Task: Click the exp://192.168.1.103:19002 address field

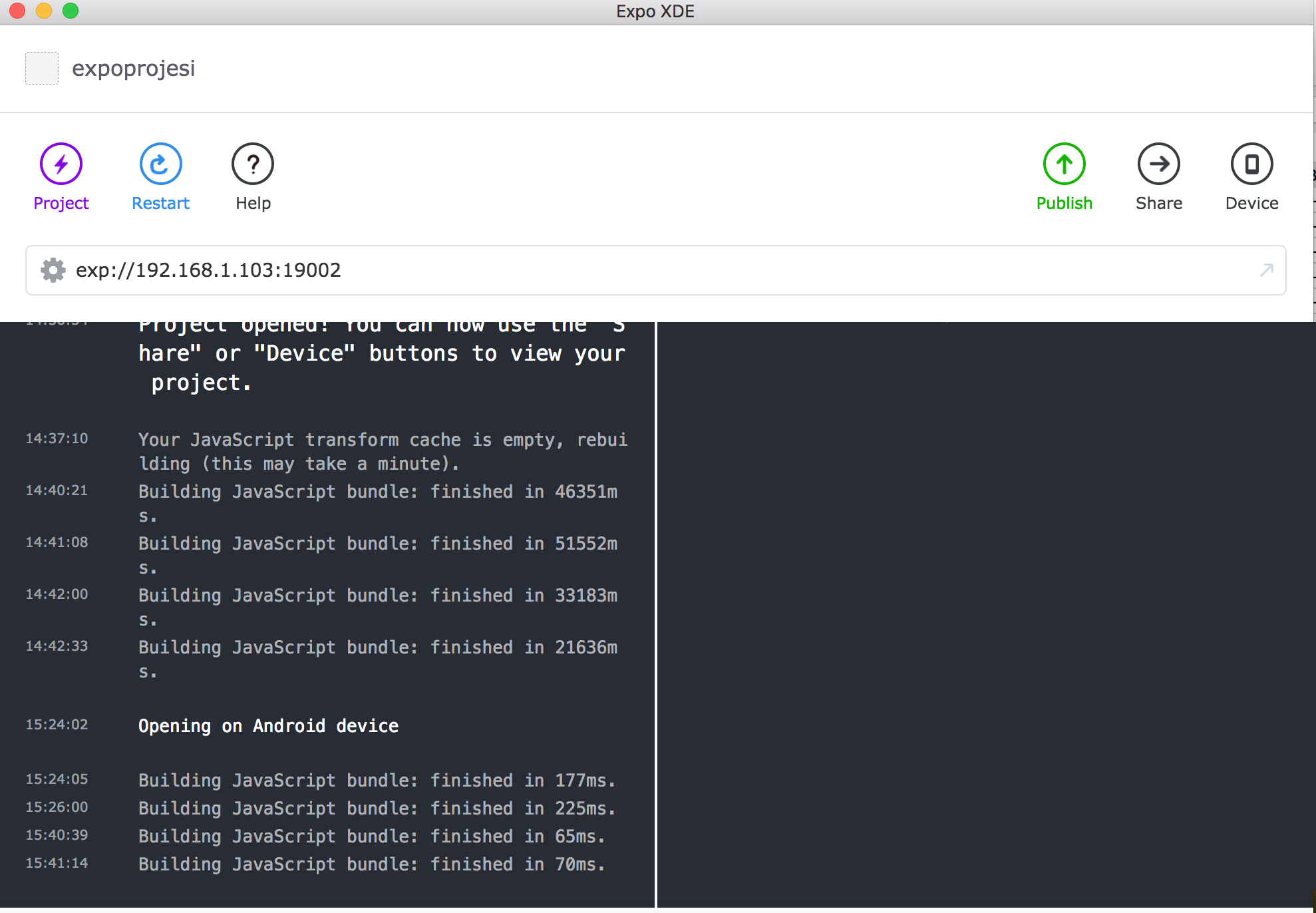Action: [655, 270]
